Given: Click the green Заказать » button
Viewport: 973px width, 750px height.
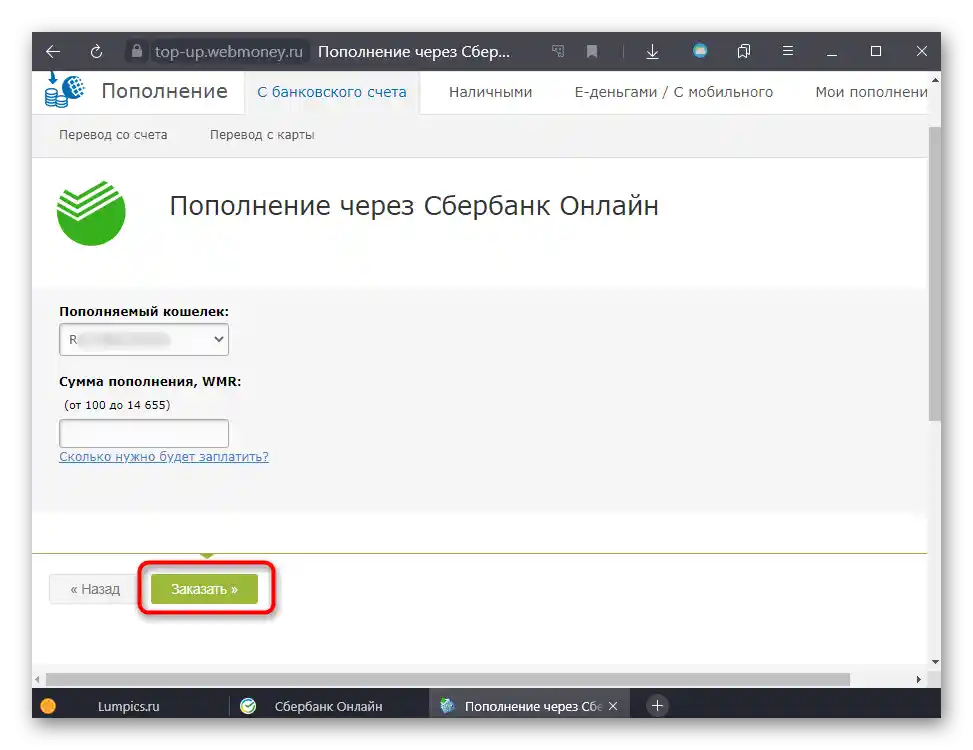Looking at the screenshot, I should click(x=204, y=589).
